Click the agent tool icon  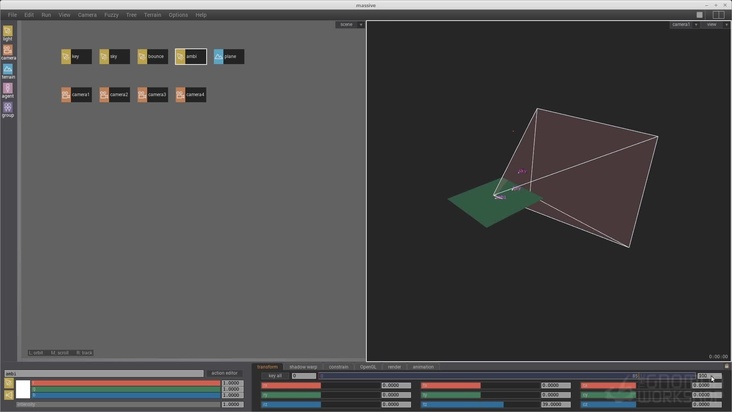tap(8, 89)
